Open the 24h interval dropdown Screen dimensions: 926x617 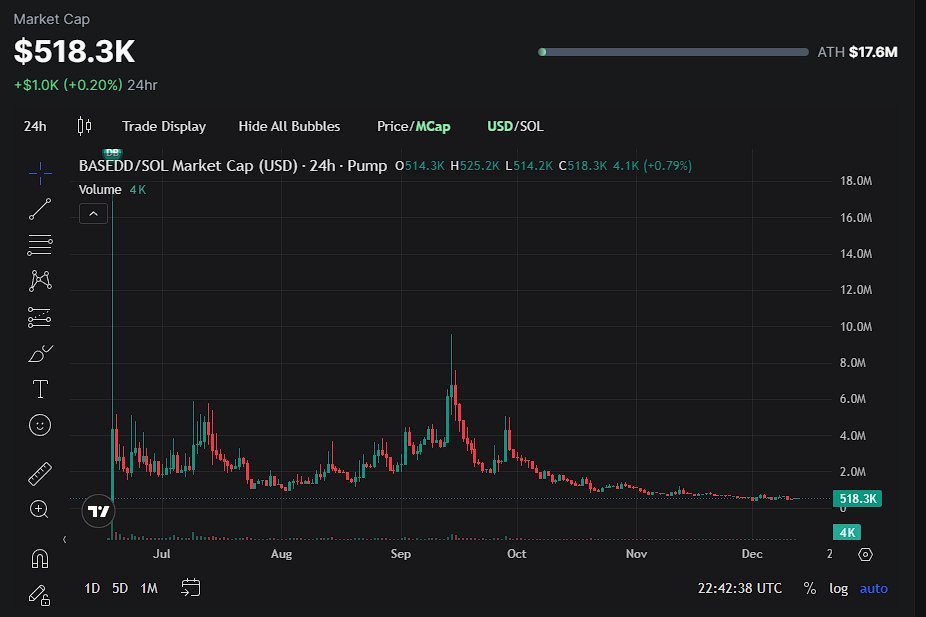coord(35,126)
